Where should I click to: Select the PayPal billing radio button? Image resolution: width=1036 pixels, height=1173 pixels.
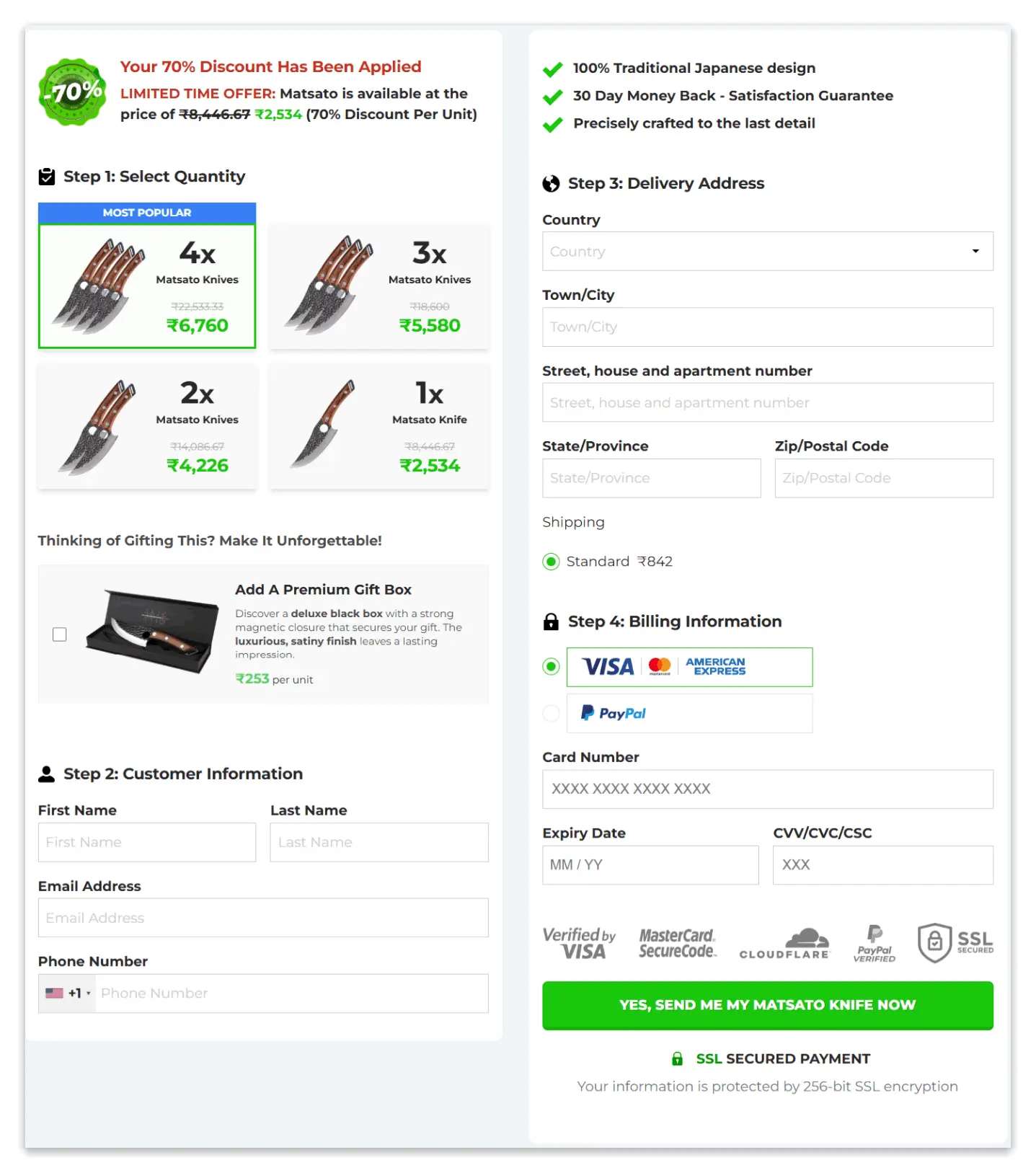click(551, 714)
